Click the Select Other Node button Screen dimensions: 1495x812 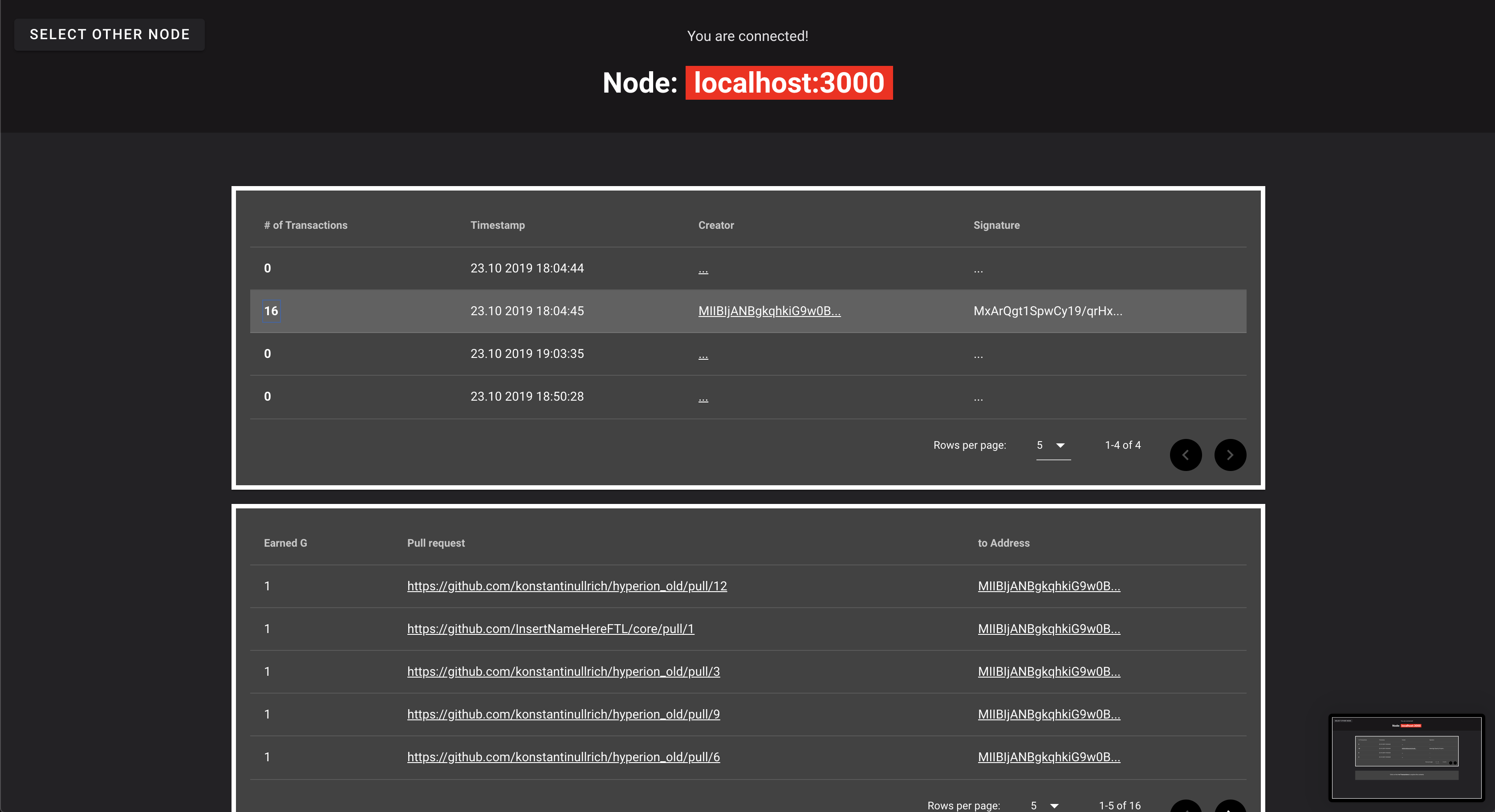(x=109, y=34)
